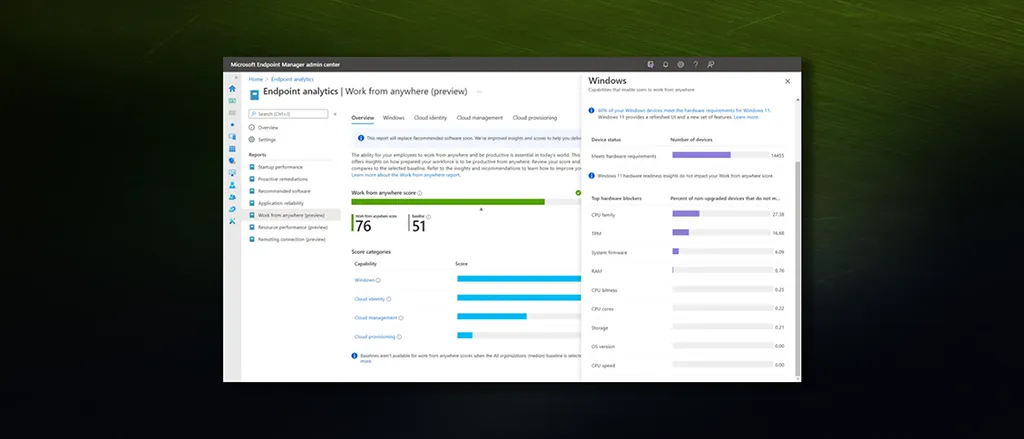The image size is (1024, 439).
Task: Click info icon beside Windows capability
Action: pos(378,280)
